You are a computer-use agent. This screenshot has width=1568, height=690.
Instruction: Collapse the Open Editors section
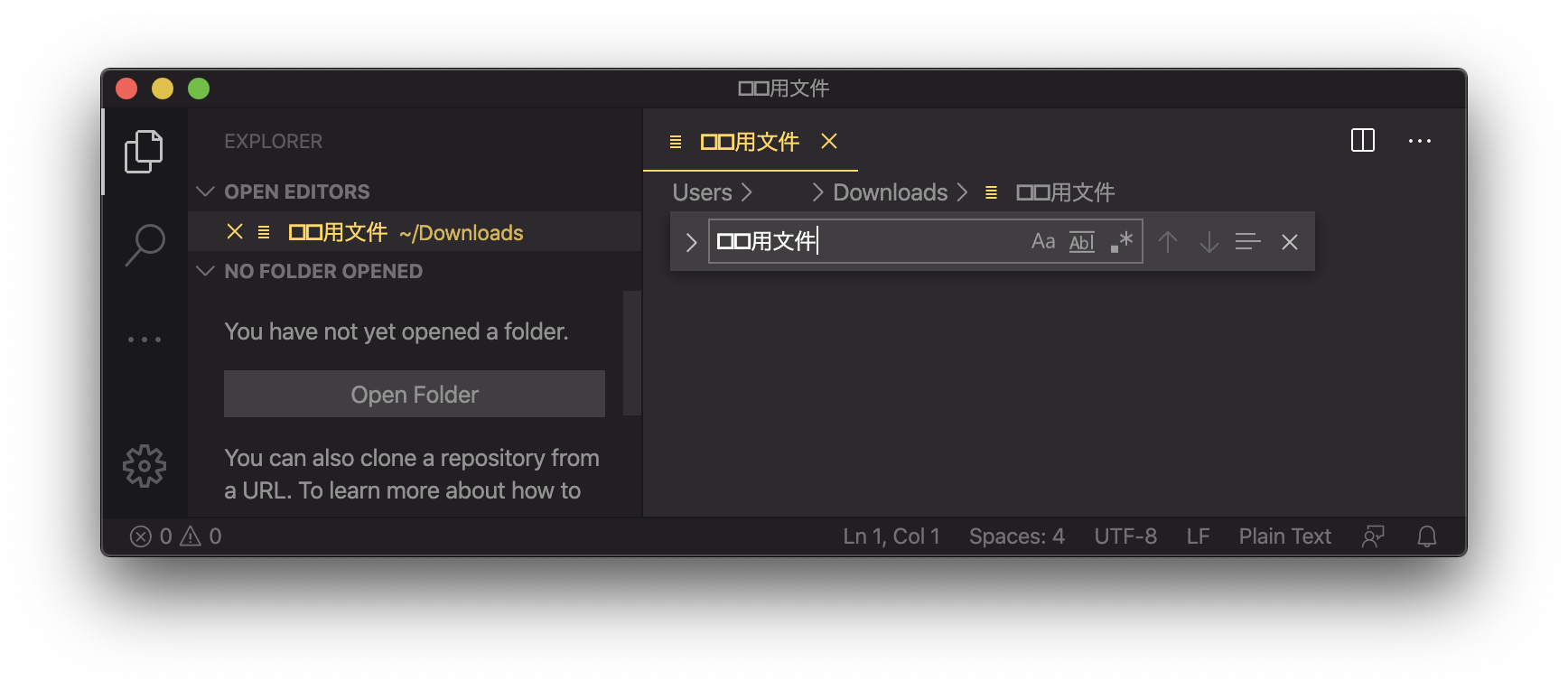205,191
